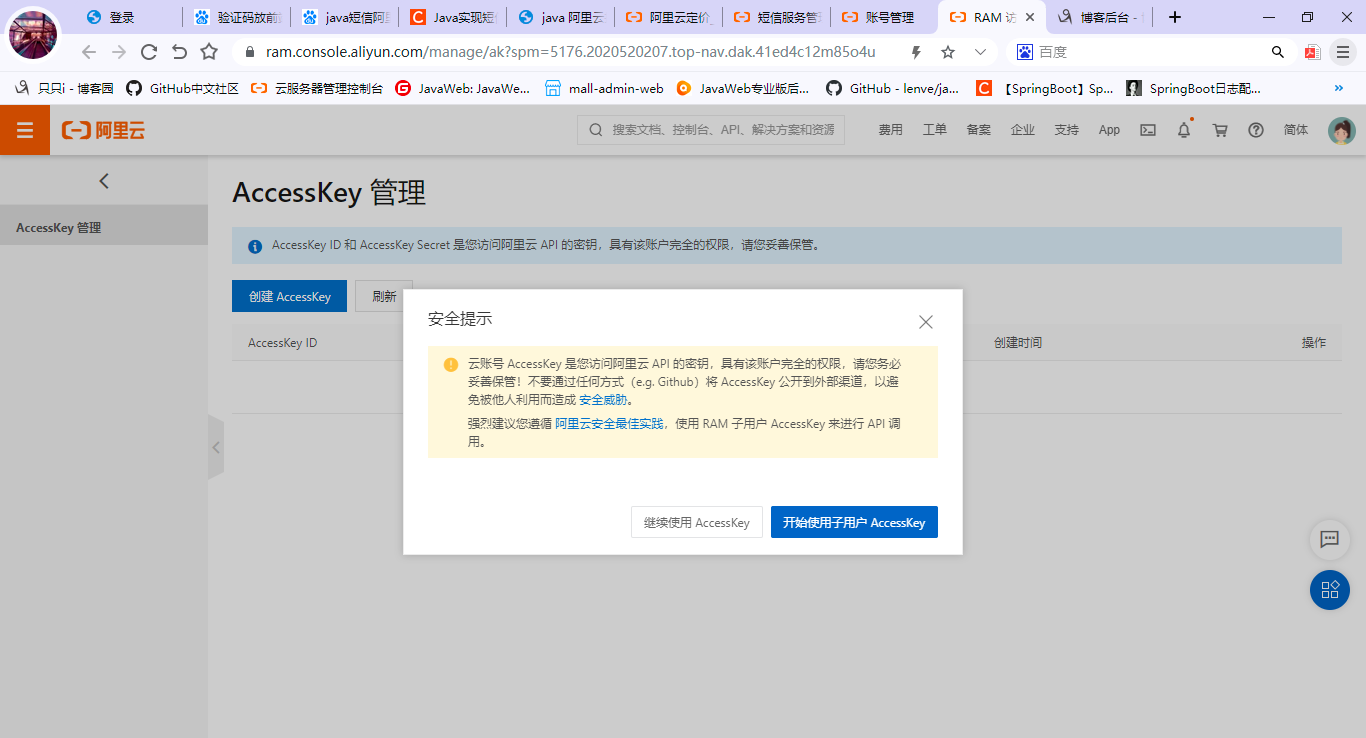1366x738 pixels.
Task: Click the 创建时间 column header
Action: [x=1018, y=342]
